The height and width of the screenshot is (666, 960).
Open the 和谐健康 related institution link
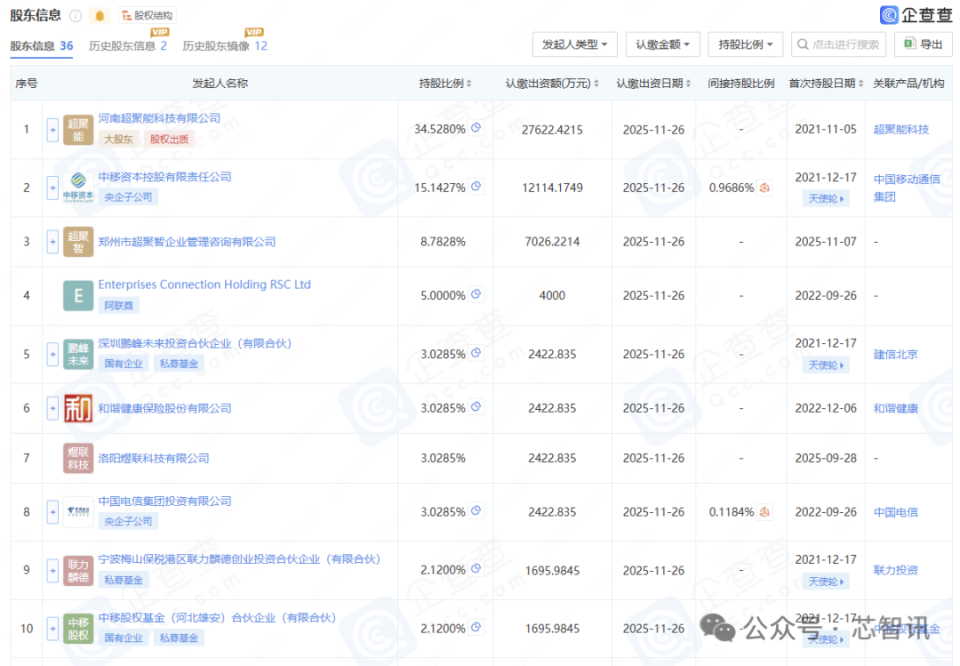[x=896, y=408]
